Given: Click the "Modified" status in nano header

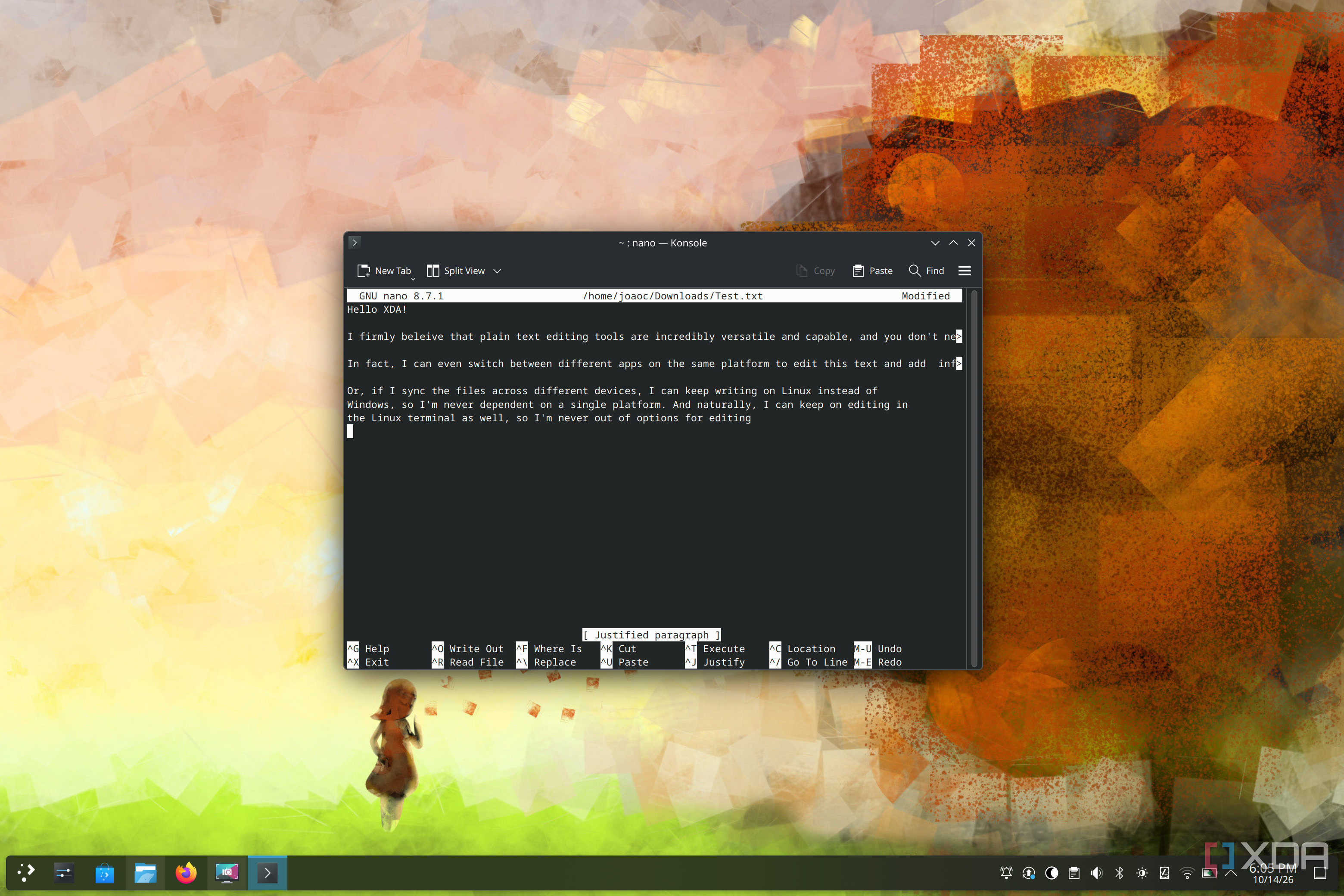Looking at the screenshot, I should coord(926,296).
